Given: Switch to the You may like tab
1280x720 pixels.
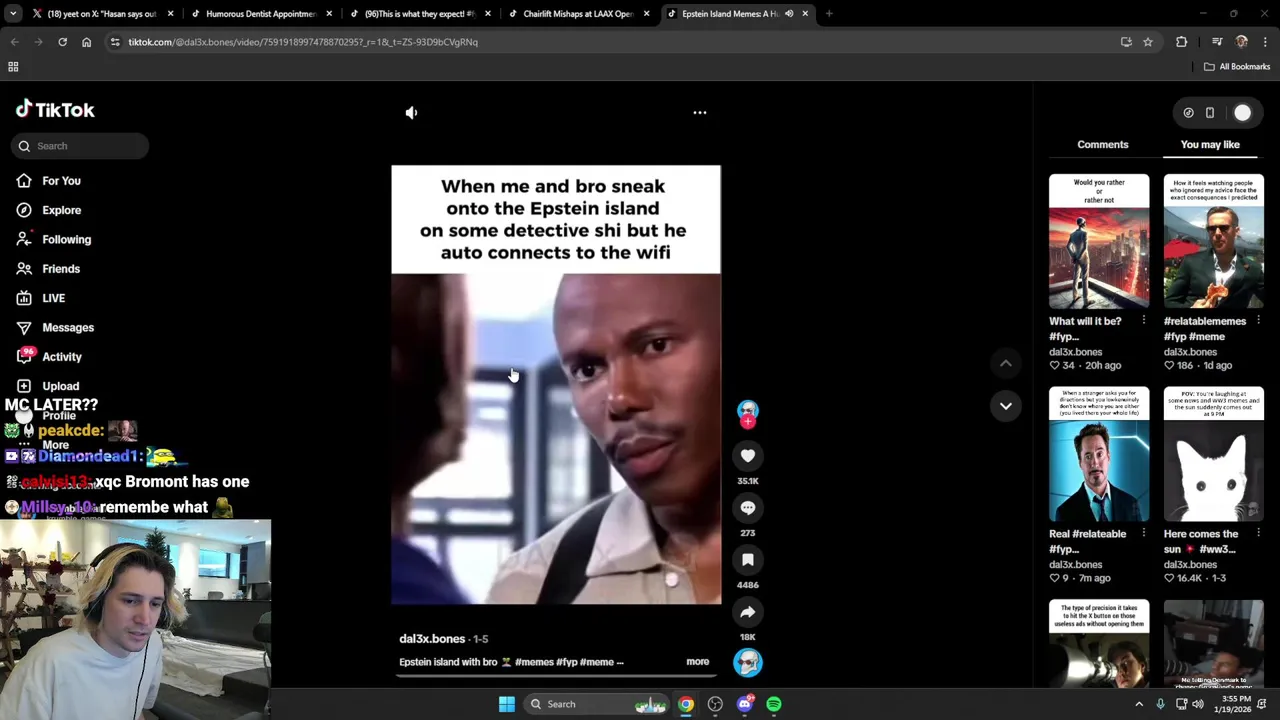Looking at the screenshot, I should (1210, 145).
